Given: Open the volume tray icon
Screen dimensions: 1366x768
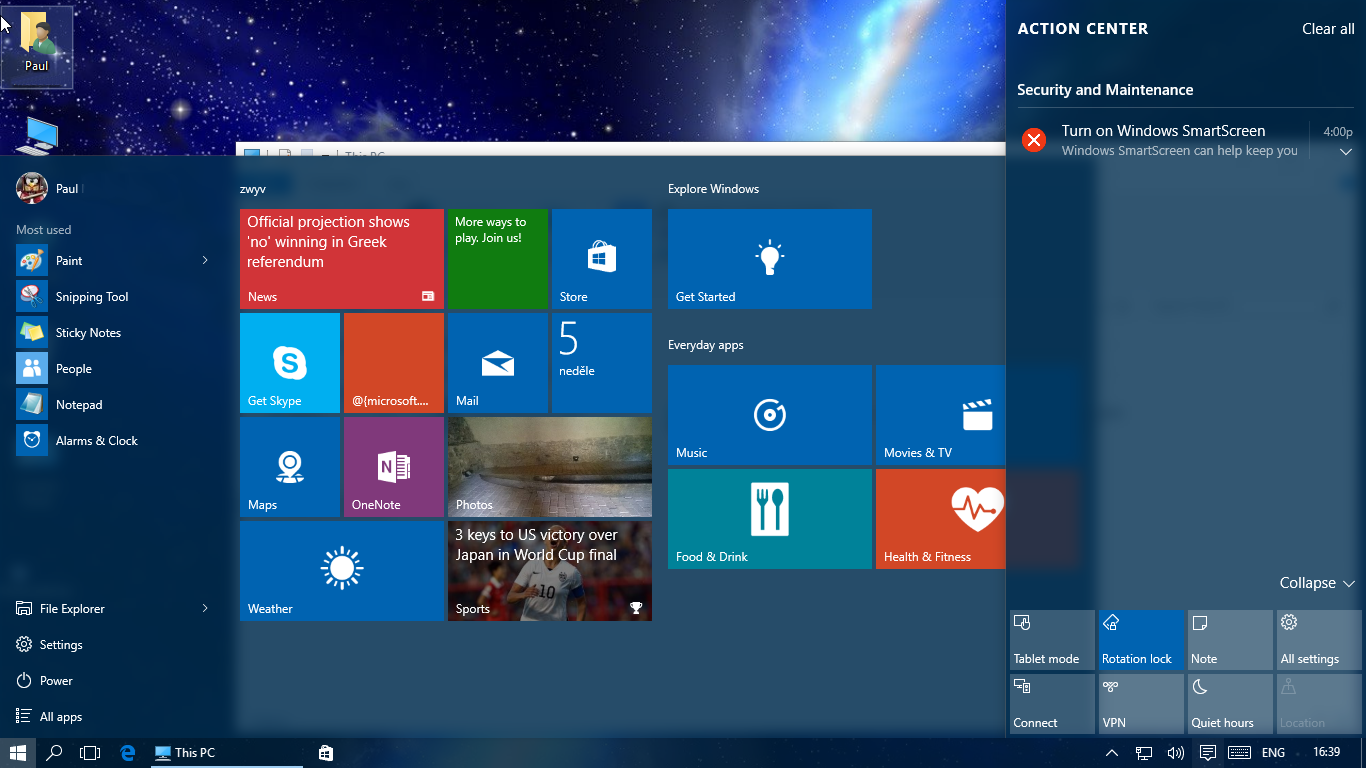Looking at the screenshot, I should point(1176,753).
